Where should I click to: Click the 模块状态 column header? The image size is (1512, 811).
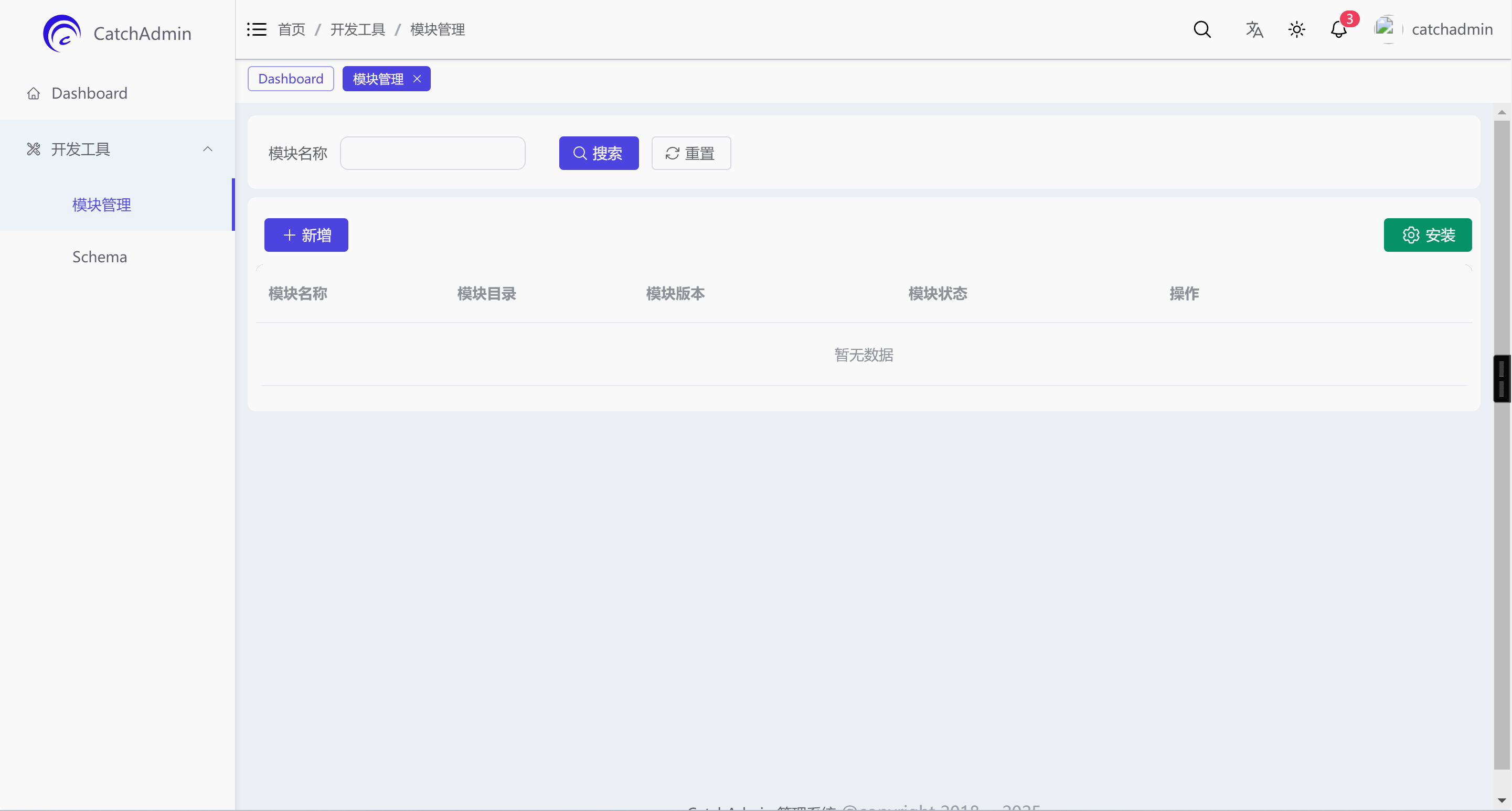coord(938,293)
